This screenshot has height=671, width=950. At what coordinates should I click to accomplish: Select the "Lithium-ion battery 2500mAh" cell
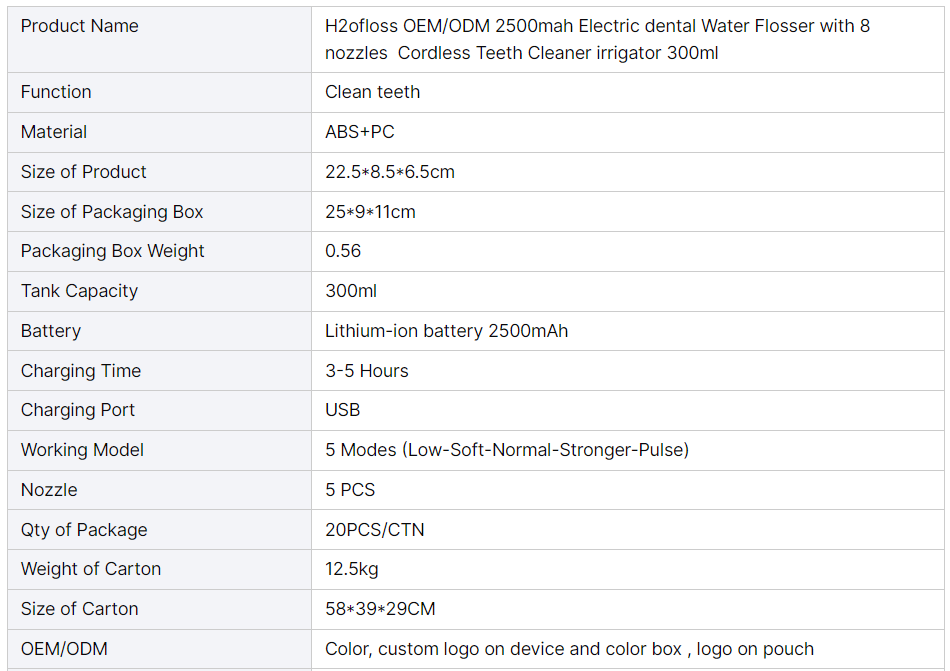[x=446, y=331]
